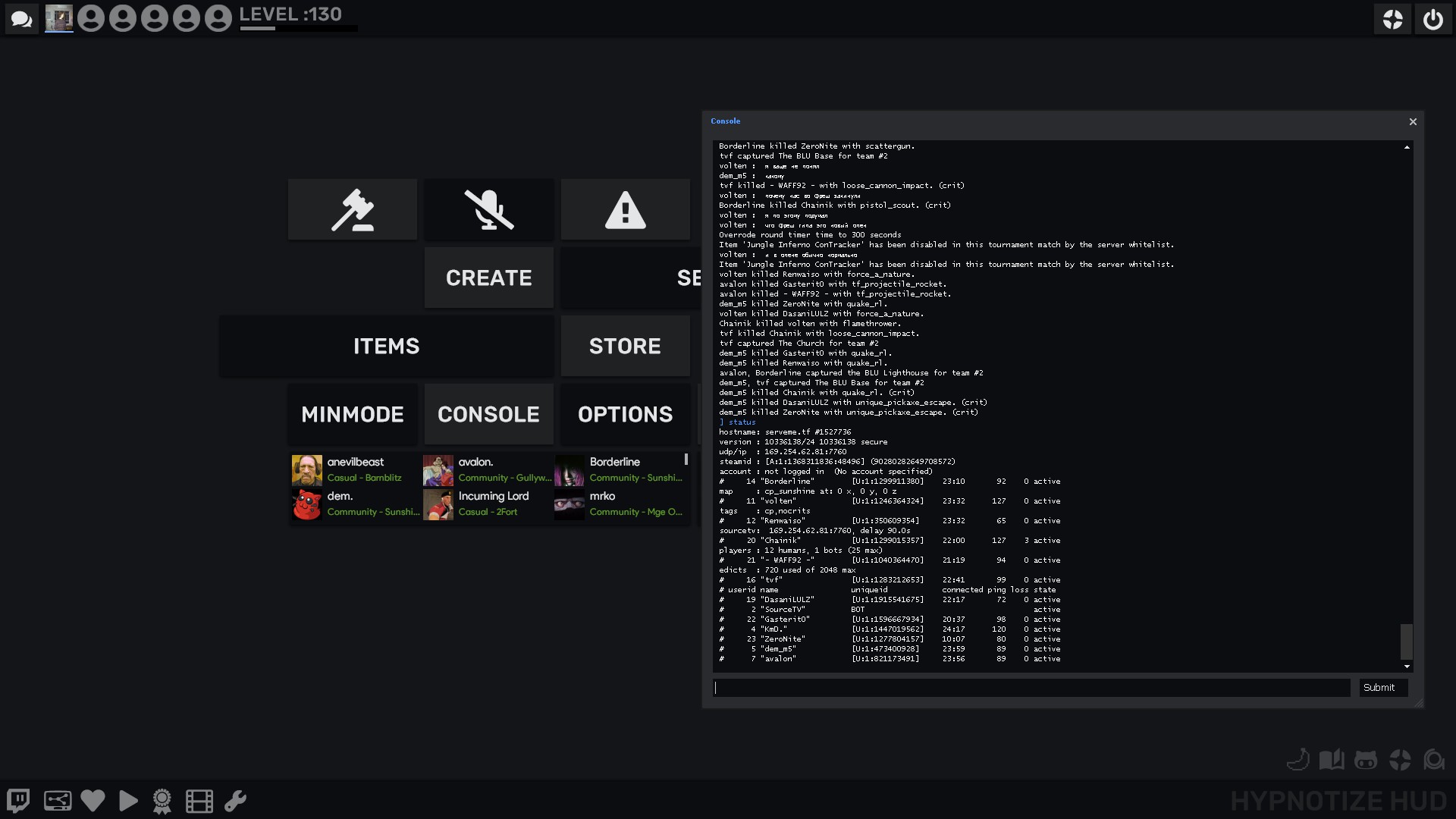1456x819 pixels.
Task: Click the console command input field
Action: (1031, 688)
